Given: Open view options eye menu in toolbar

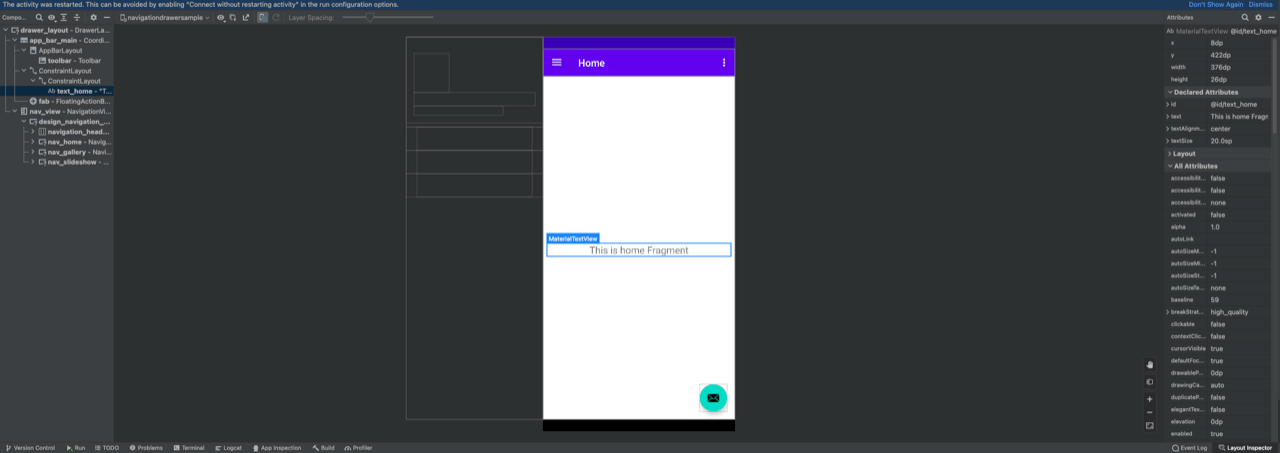Looking at the screenshot, I should (221, 18).
